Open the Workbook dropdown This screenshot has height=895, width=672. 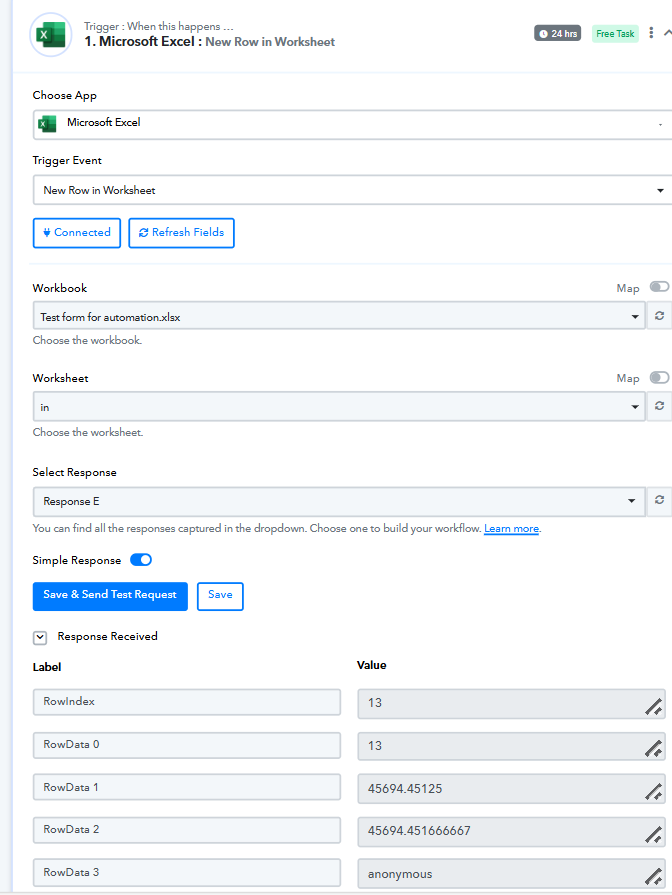coord(339,316)
